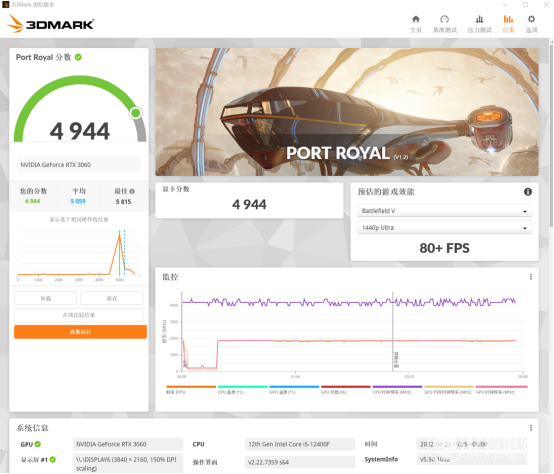The height and width of the screenshot is (474, 554).
Task: Open the system info three-dot menu
Action: (x=531, y=428)
